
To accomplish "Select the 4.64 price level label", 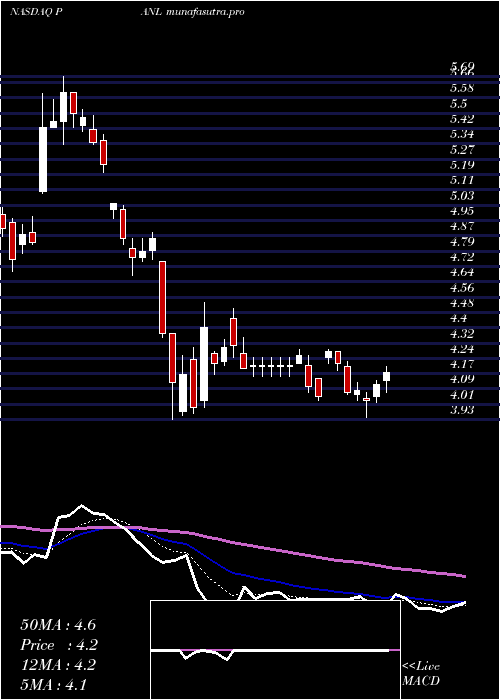I will 462,272.
